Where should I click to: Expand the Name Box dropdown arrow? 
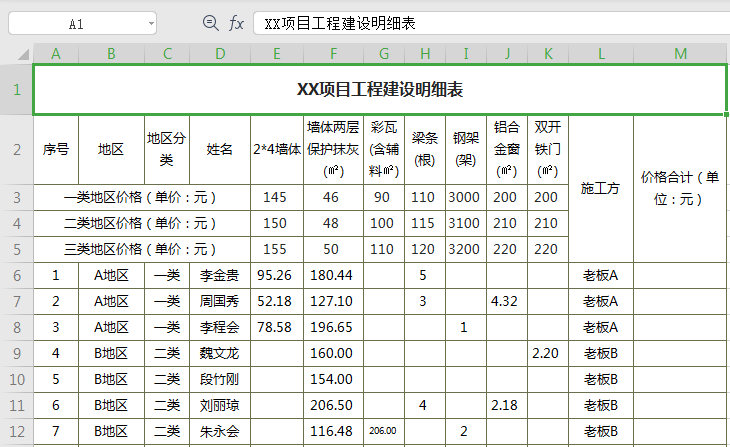[151, 23]
